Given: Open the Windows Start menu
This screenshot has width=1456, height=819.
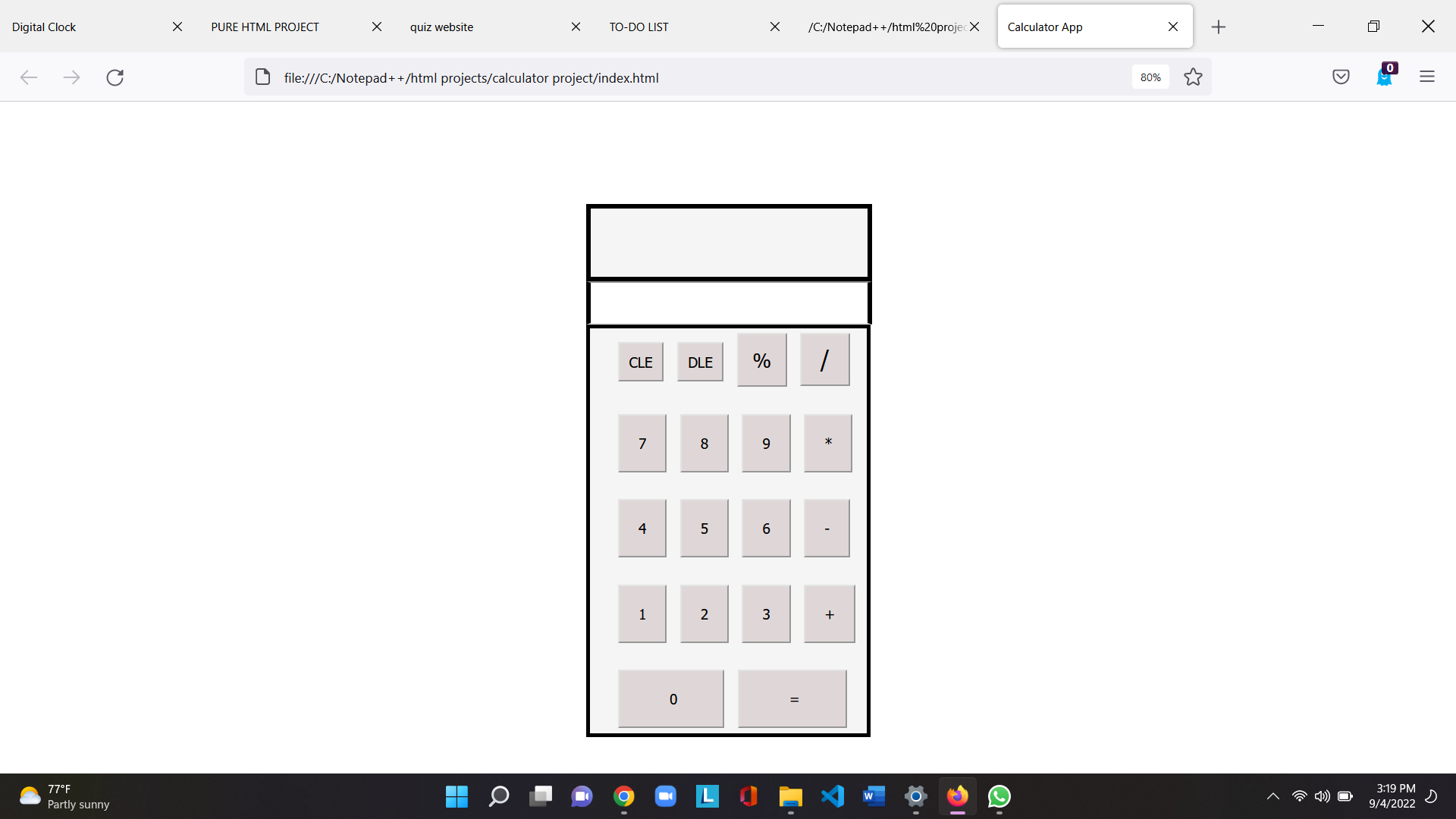Looking at the screenshot, I should click(x=457, y=796).
